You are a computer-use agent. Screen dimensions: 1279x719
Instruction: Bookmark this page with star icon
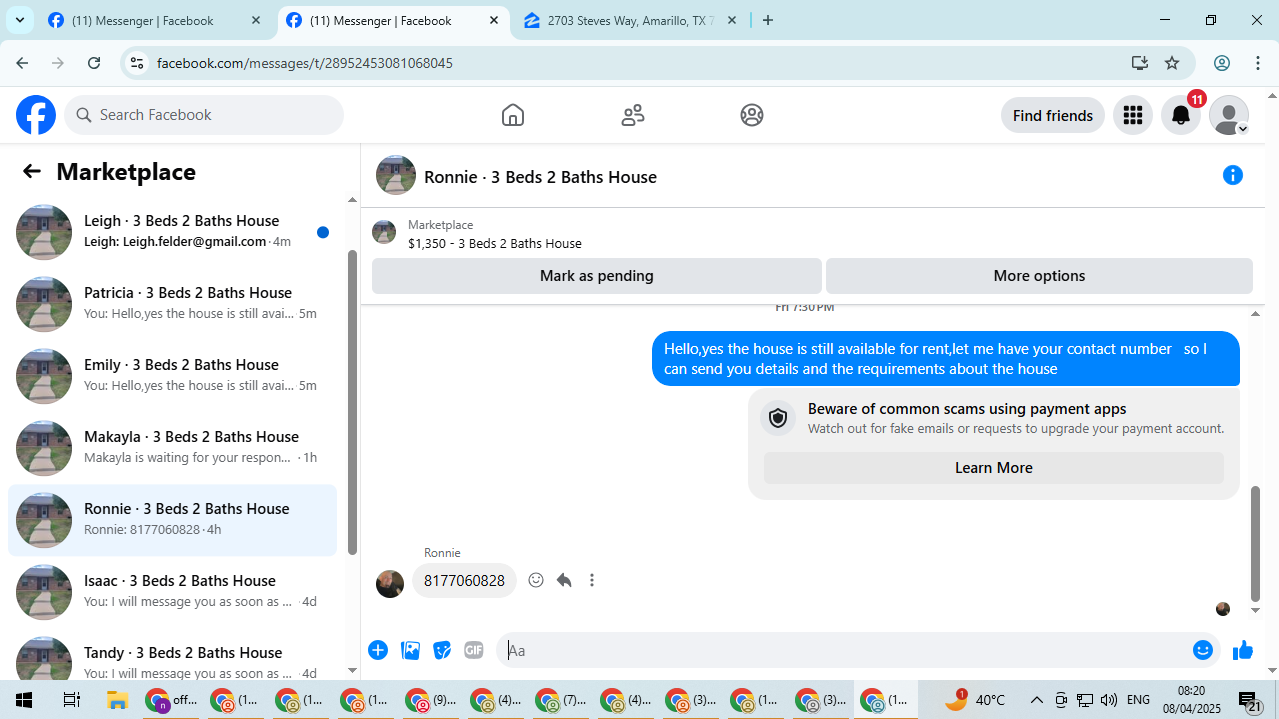click(1172, 63)
